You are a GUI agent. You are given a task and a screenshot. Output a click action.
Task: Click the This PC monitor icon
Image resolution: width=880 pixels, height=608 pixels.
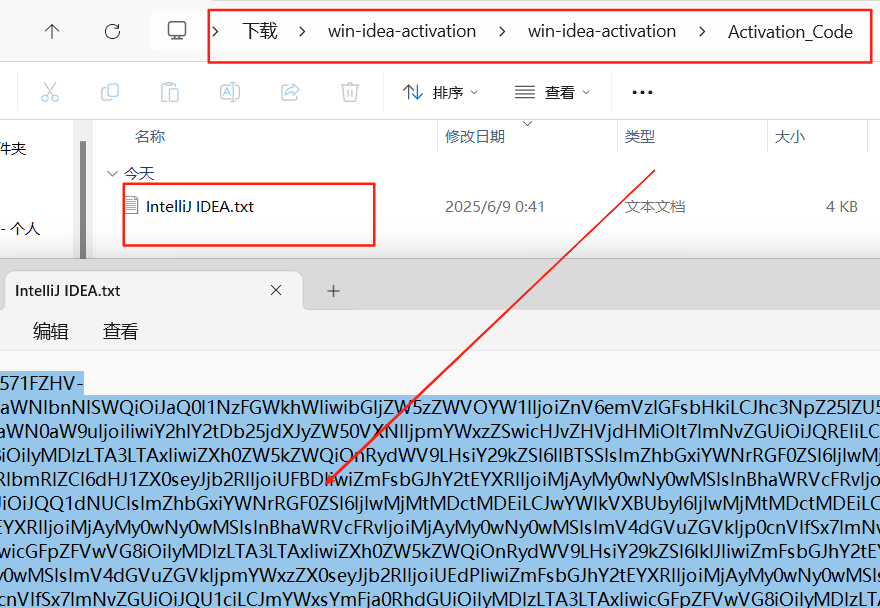click(x=177, y=30)
